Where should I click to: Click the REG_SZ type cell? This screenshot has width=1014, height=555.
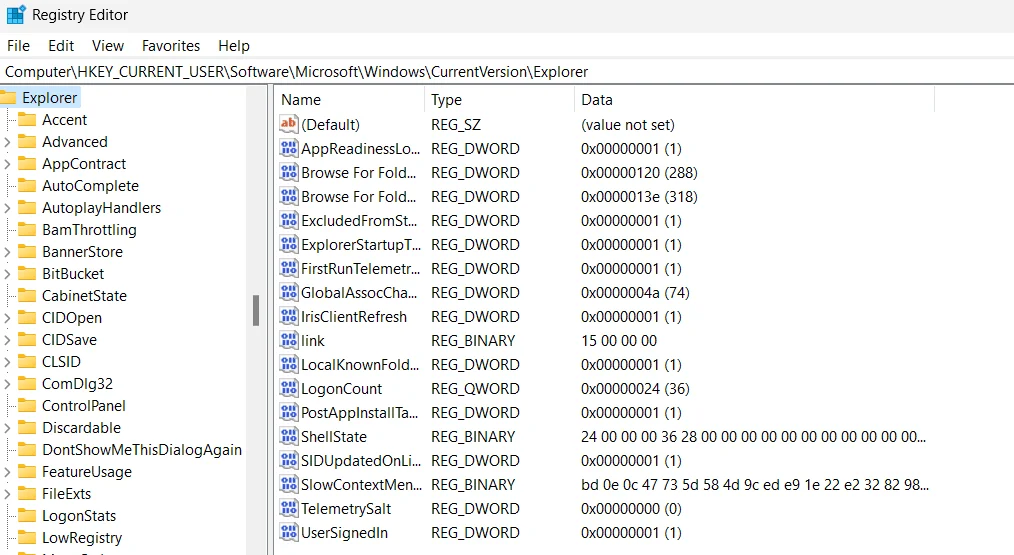456,124
